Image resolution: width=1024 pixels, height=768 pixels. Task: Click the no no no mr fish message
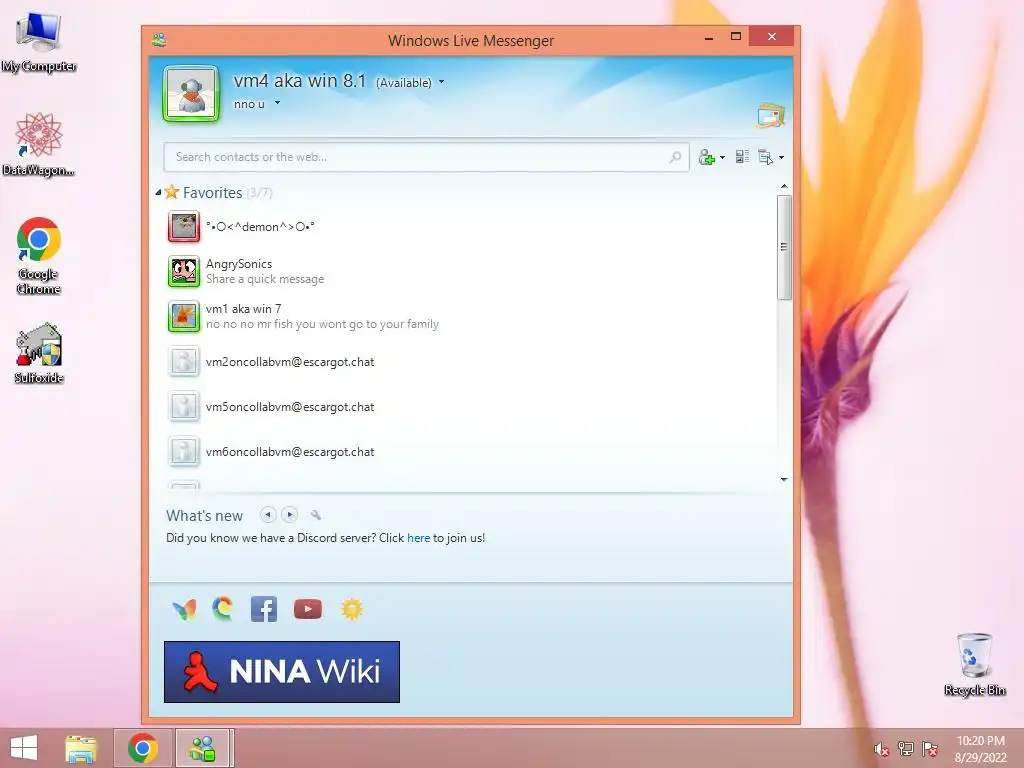322,324
